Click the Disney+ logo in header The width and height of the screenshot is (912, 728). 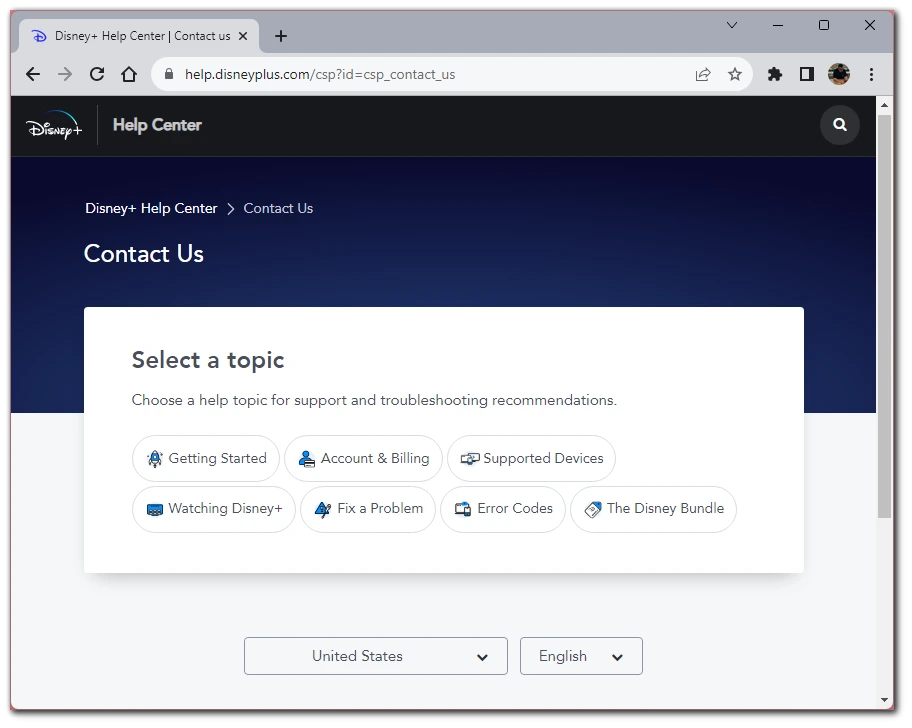point(54,125)
